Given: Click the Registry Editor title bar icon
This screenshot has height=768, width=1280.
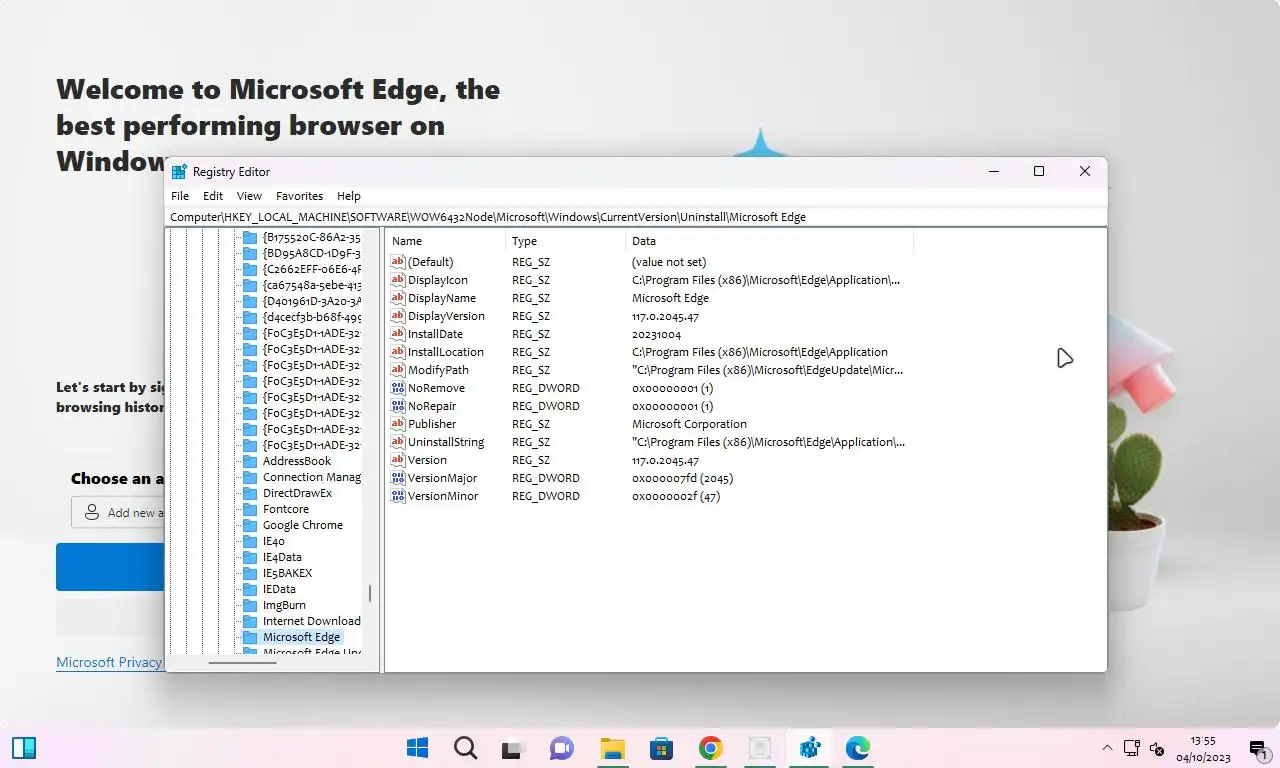Looking at the screenshot, I should click(179, 172).
